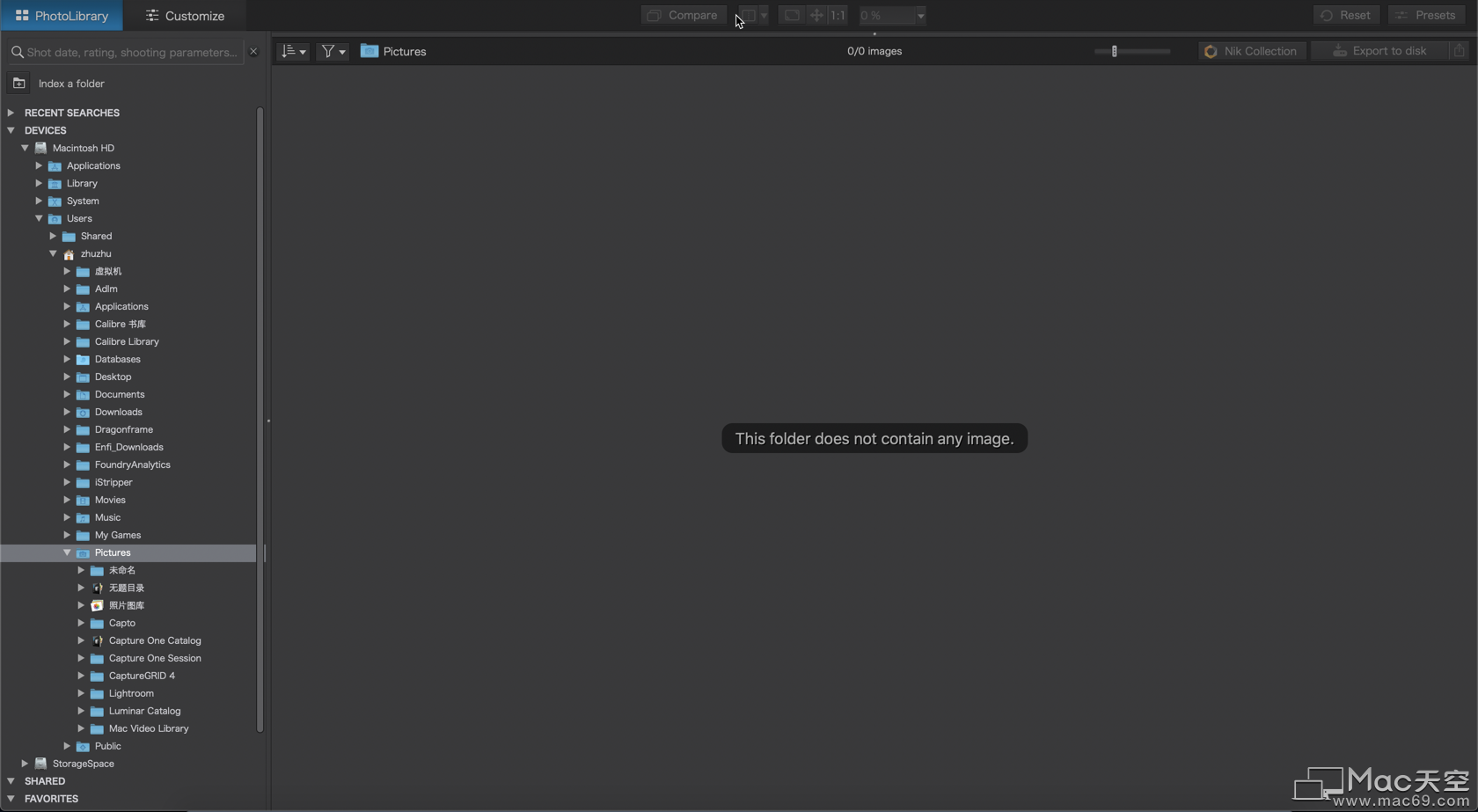Click the zhuzhu home folder icon
1478x812 pixels.
69,253
